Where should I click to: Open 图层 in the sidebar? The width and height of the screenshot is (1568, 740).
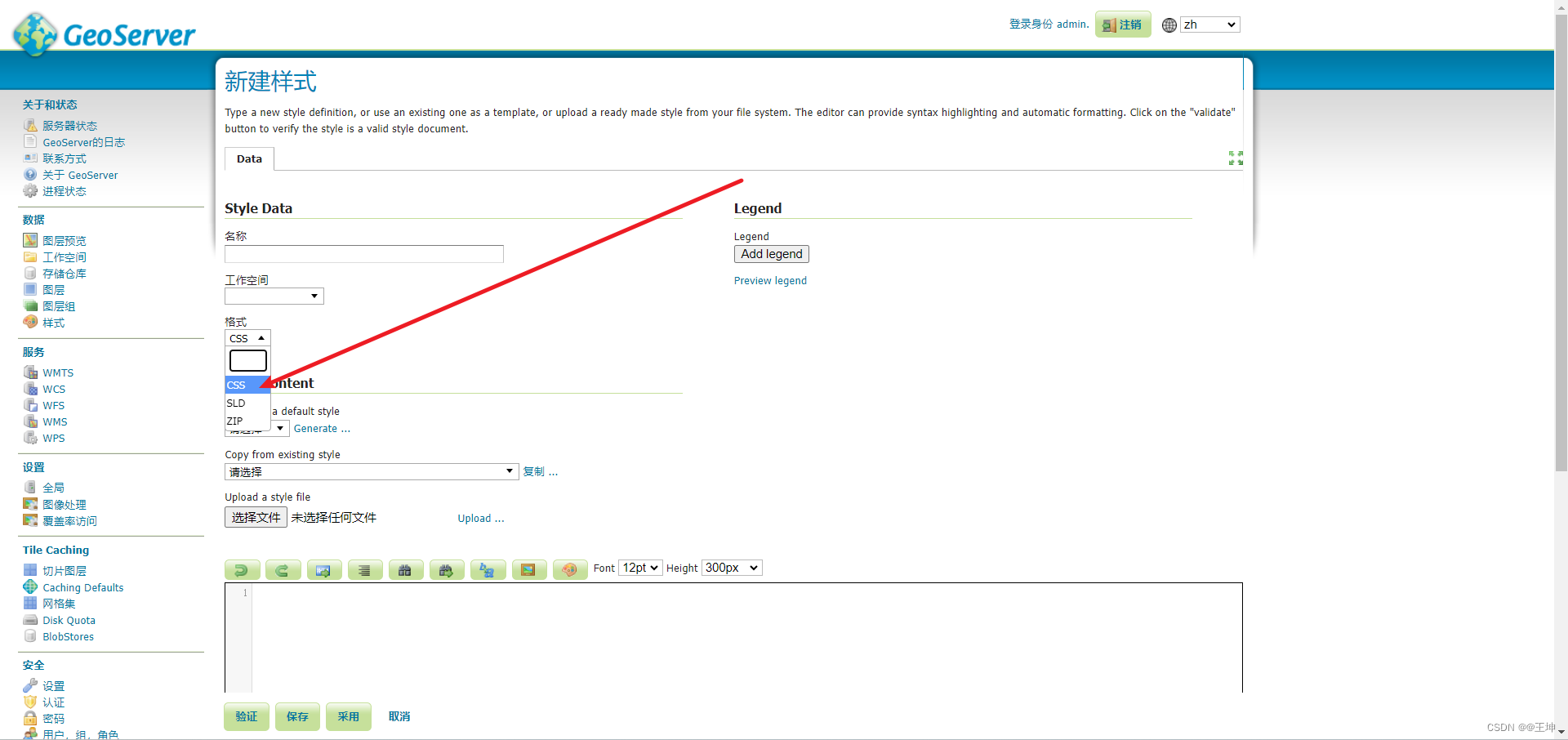click(53, 290)
